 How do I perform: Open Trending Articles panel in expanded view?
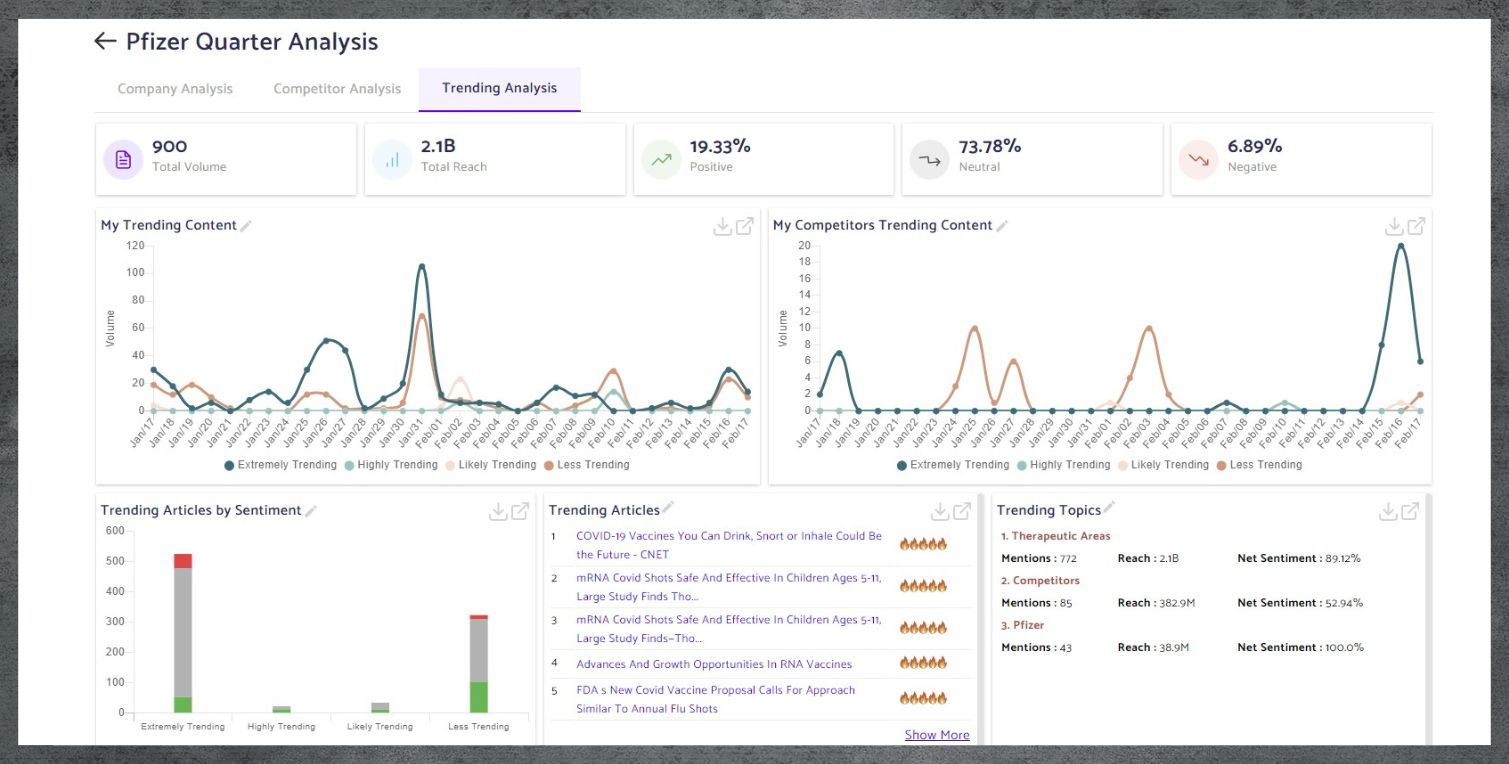[x=962, y=511]
